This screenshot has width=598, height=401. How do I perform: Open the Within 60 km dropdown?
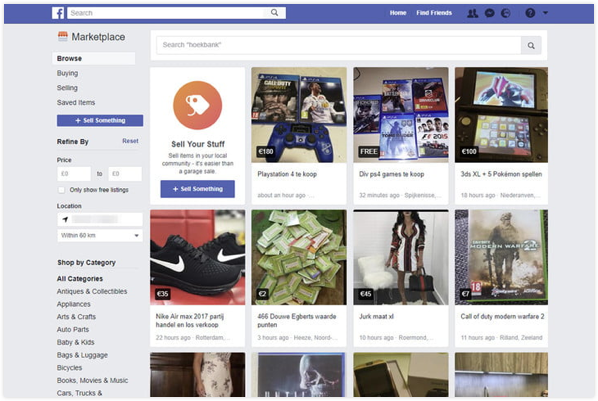pyautogui.click(x=100, y=235)
